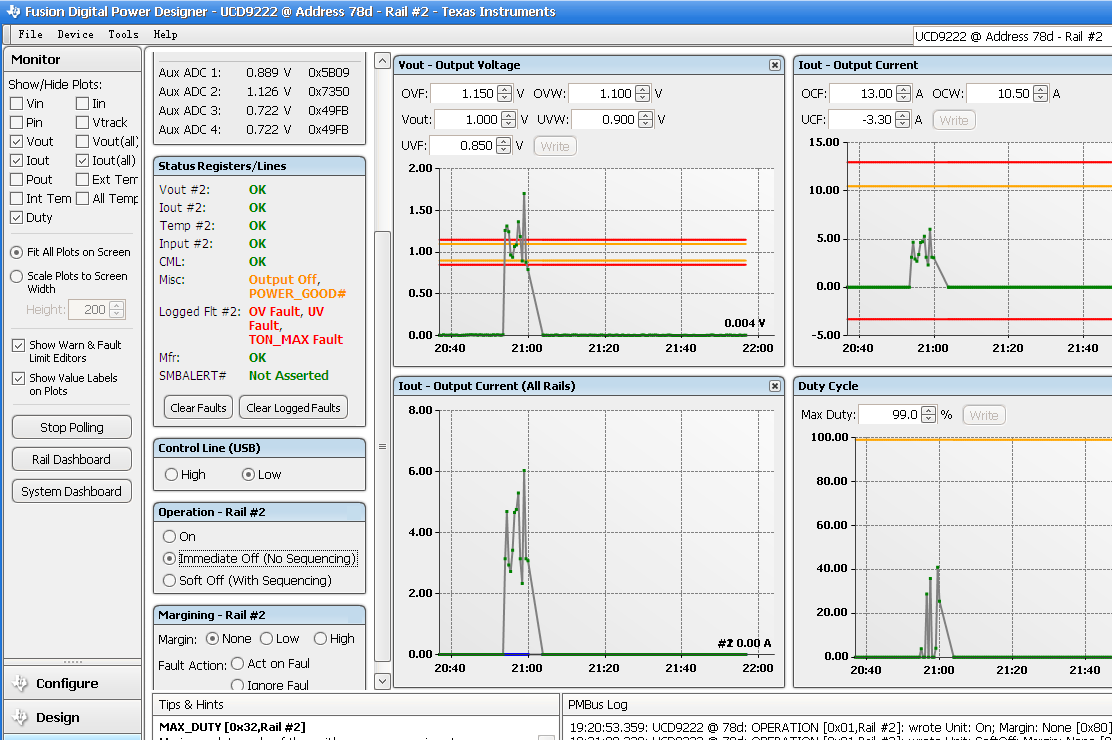Click the Max Duty input field
This screenshot has height=740, width=1112.
click(x=889, y=415)
